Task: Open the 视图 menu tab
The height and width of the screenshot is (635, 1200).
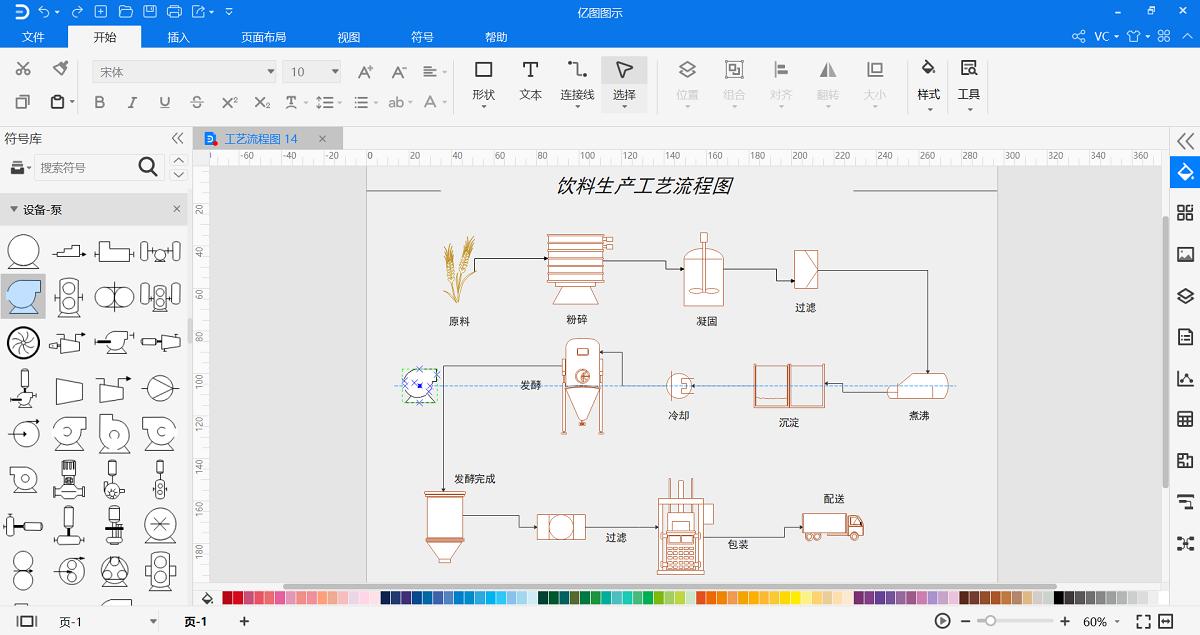Action: click(348, 36)
